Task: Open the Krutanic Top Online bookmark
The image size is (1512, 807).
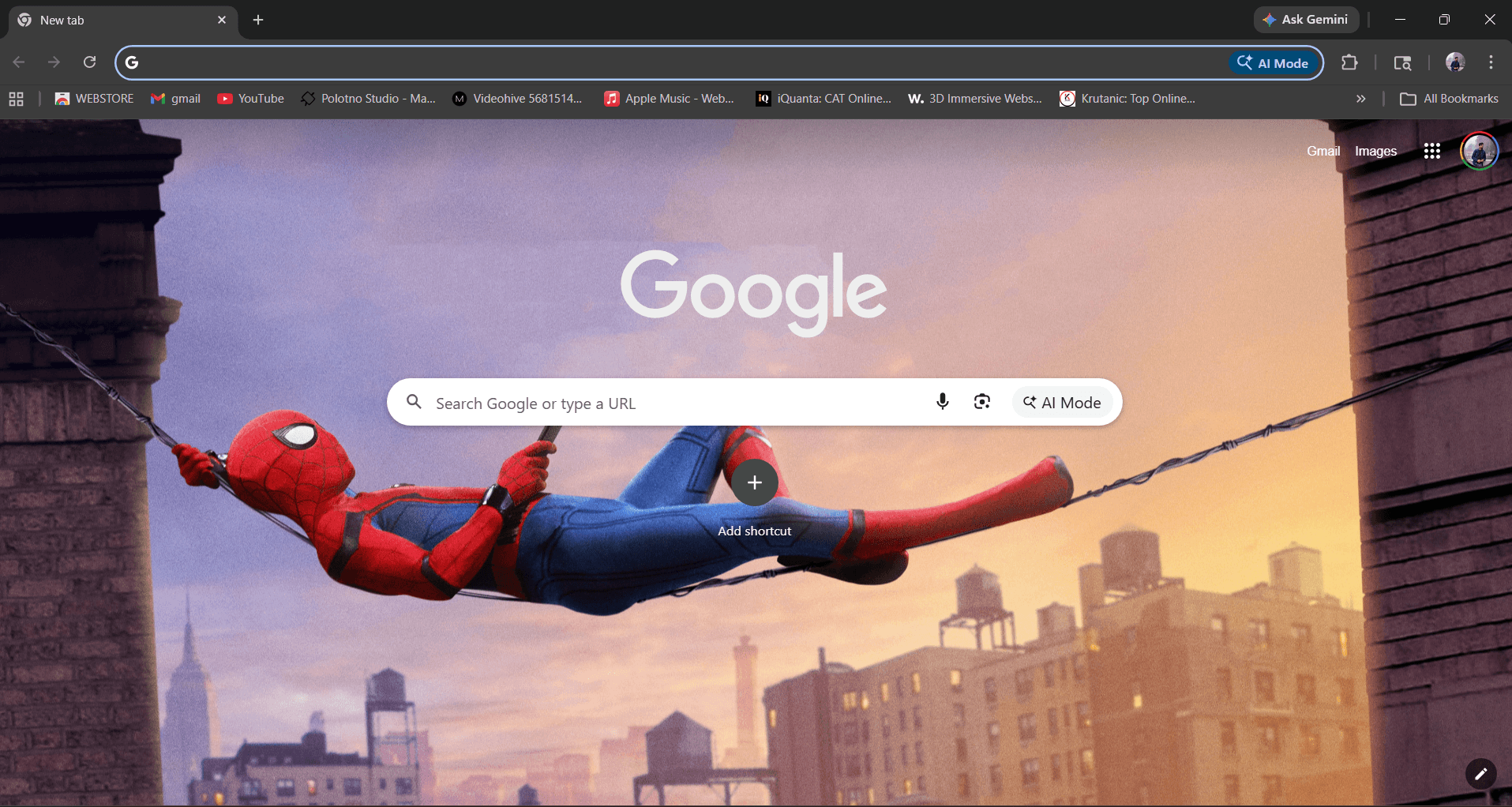Action: pyautogui.click(x=1127, y=99)
